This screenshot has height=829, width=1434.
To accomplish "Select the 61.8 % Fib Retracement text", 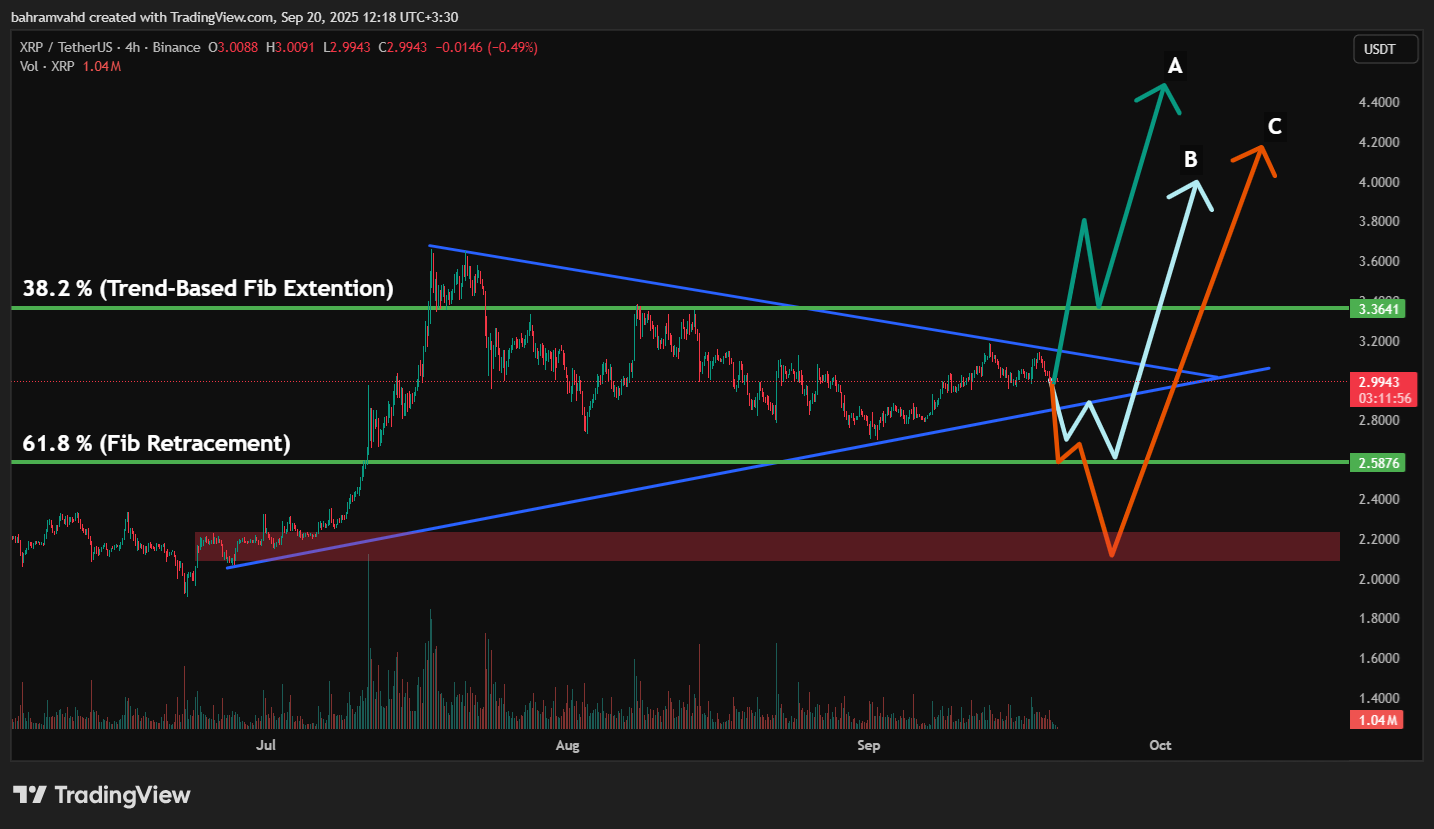I will 157,443.
